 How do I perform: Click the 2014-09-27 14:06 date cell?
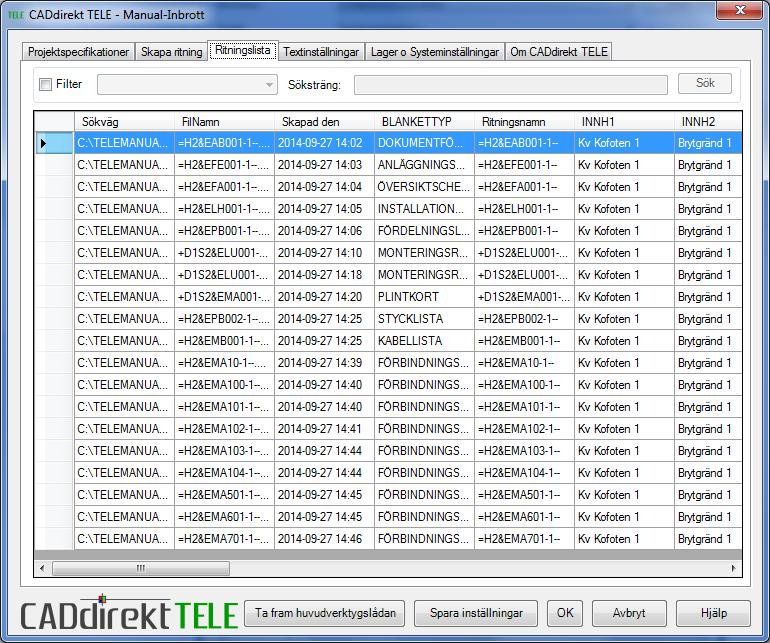324,231
